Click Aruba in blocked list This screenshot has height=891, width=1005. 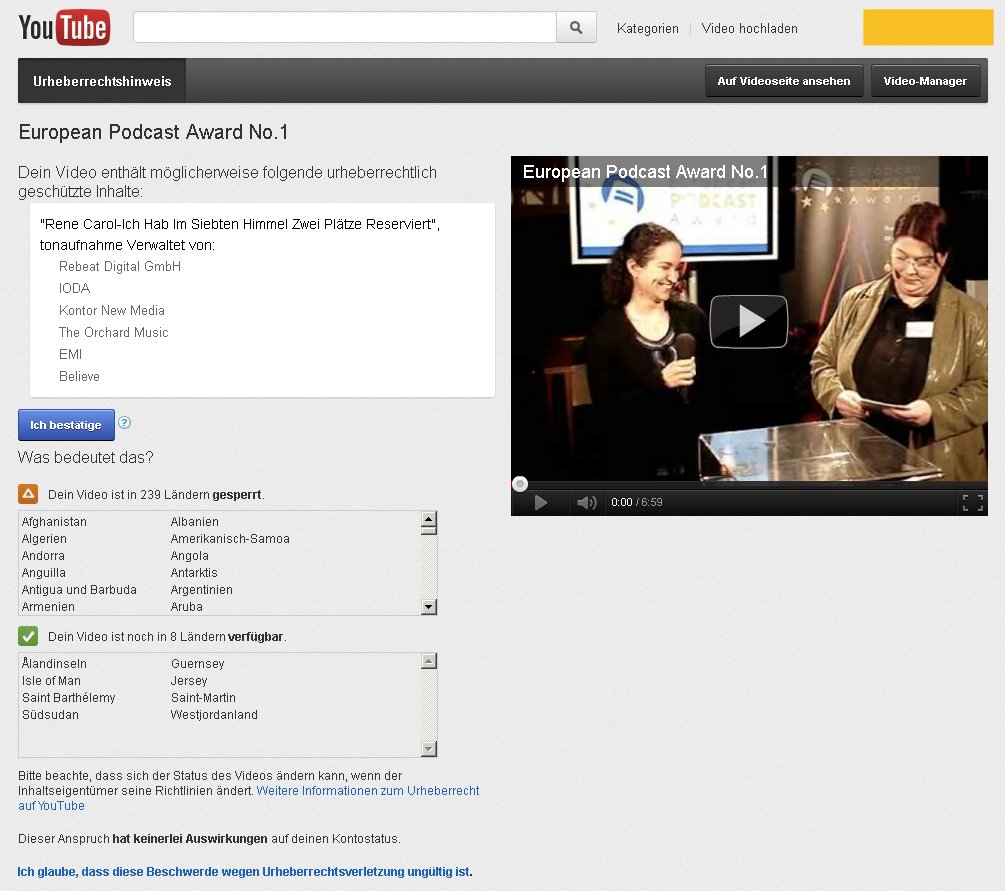tap(187, 606)
